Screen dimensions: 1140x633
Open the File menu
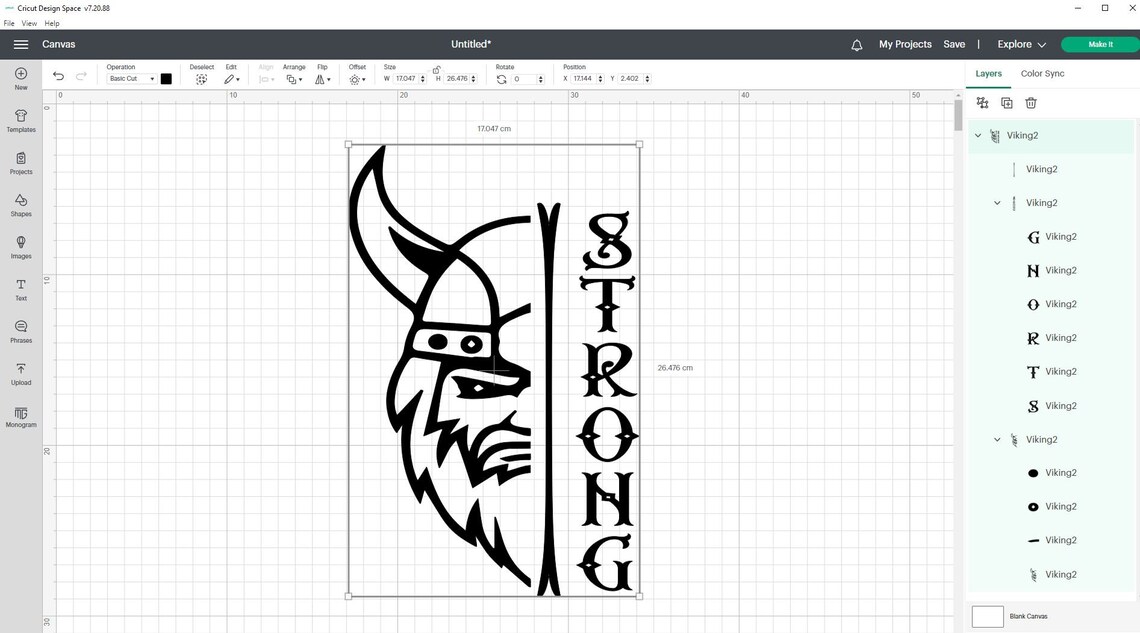(x=8, y=22)
